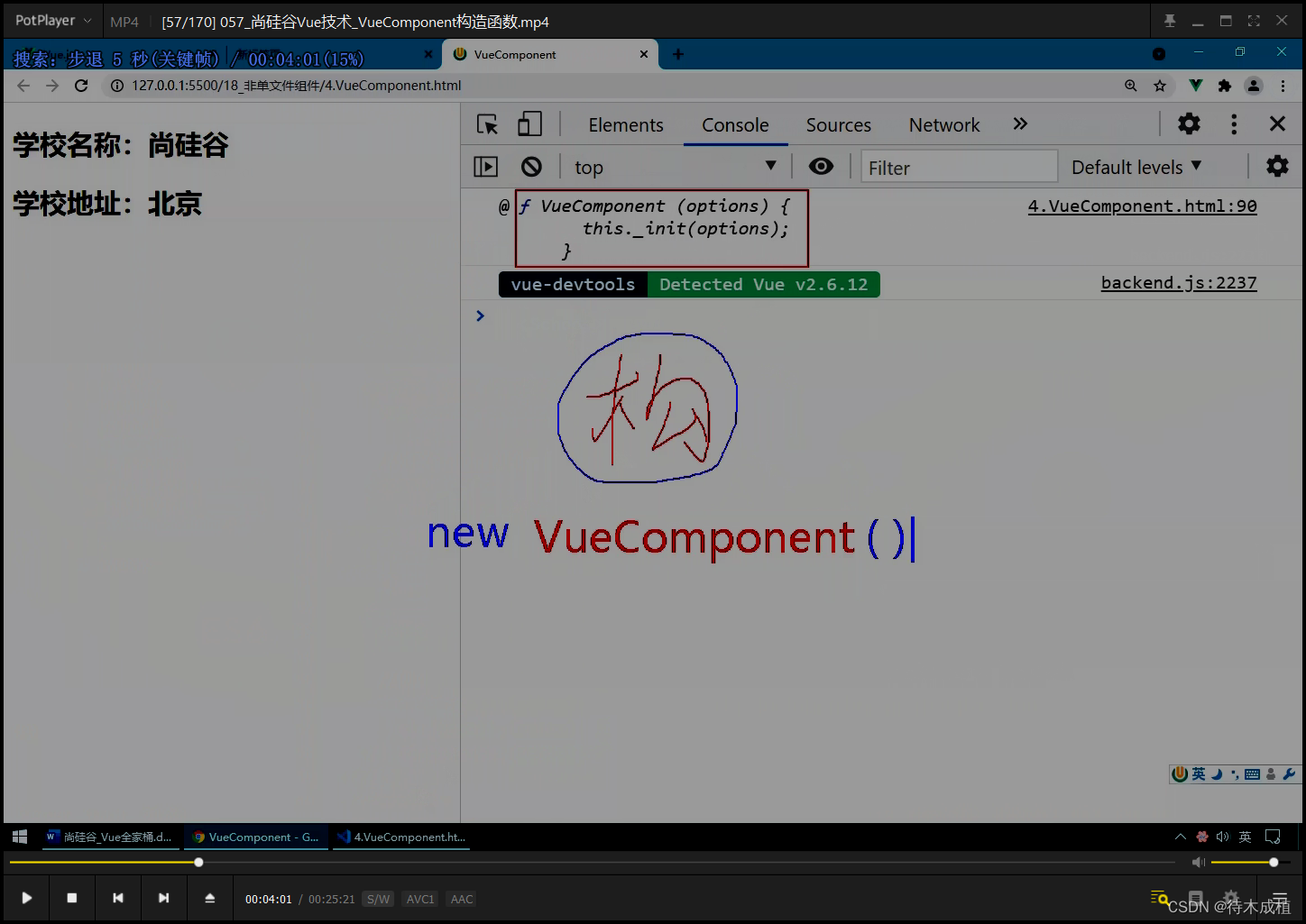Reload the browser page
This screenshot has width=1306, height=924.
[81, 86]
